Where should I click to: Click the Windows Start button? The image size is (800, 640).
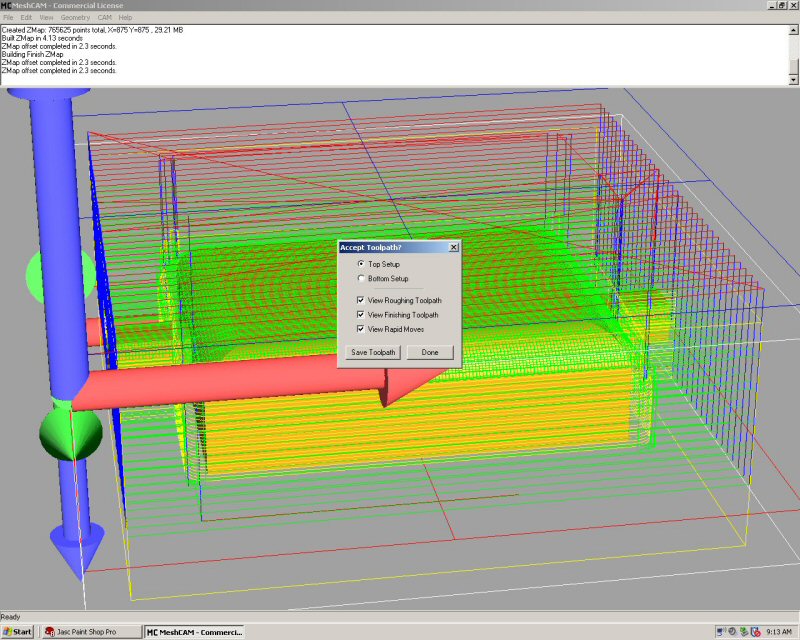[x=18, y=632]
